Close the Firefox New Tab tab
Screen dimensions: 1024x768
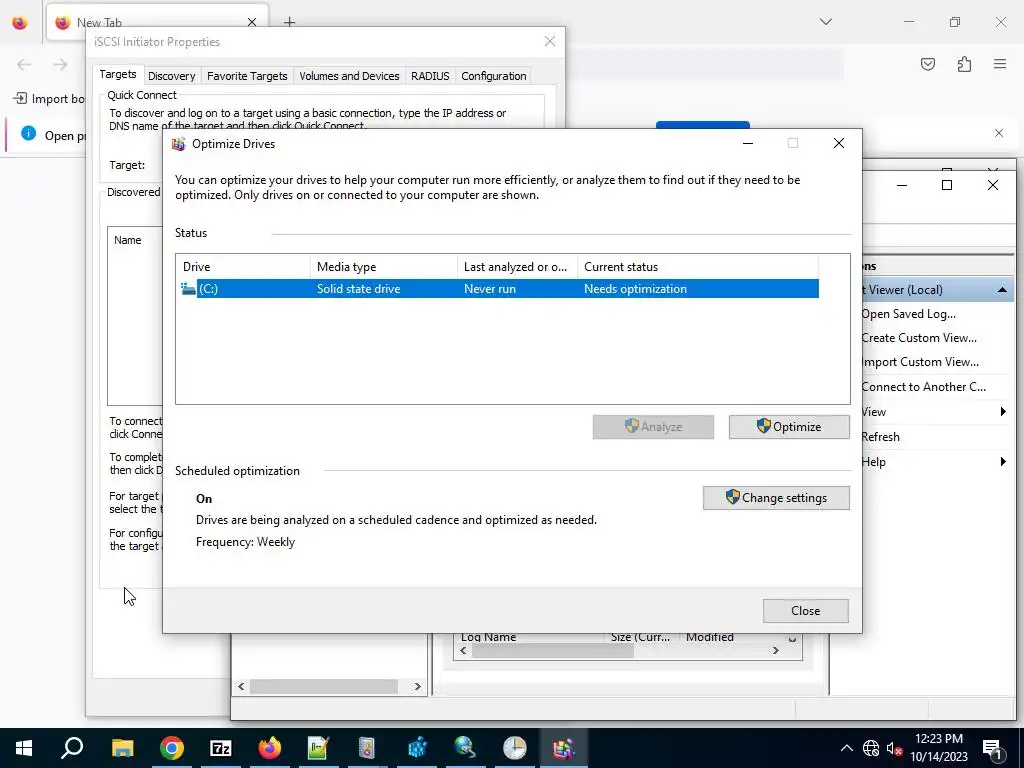[x=252, y=22]
